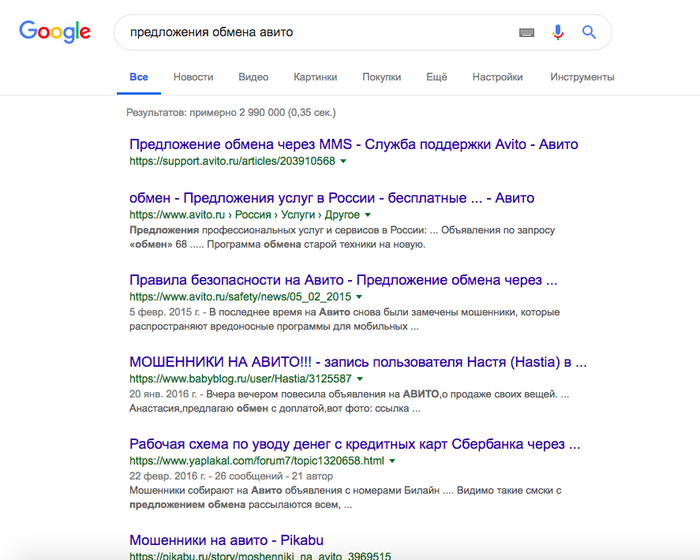Open the Ещё menu
This screenshot has height=560, width=700.
[436, 77]
